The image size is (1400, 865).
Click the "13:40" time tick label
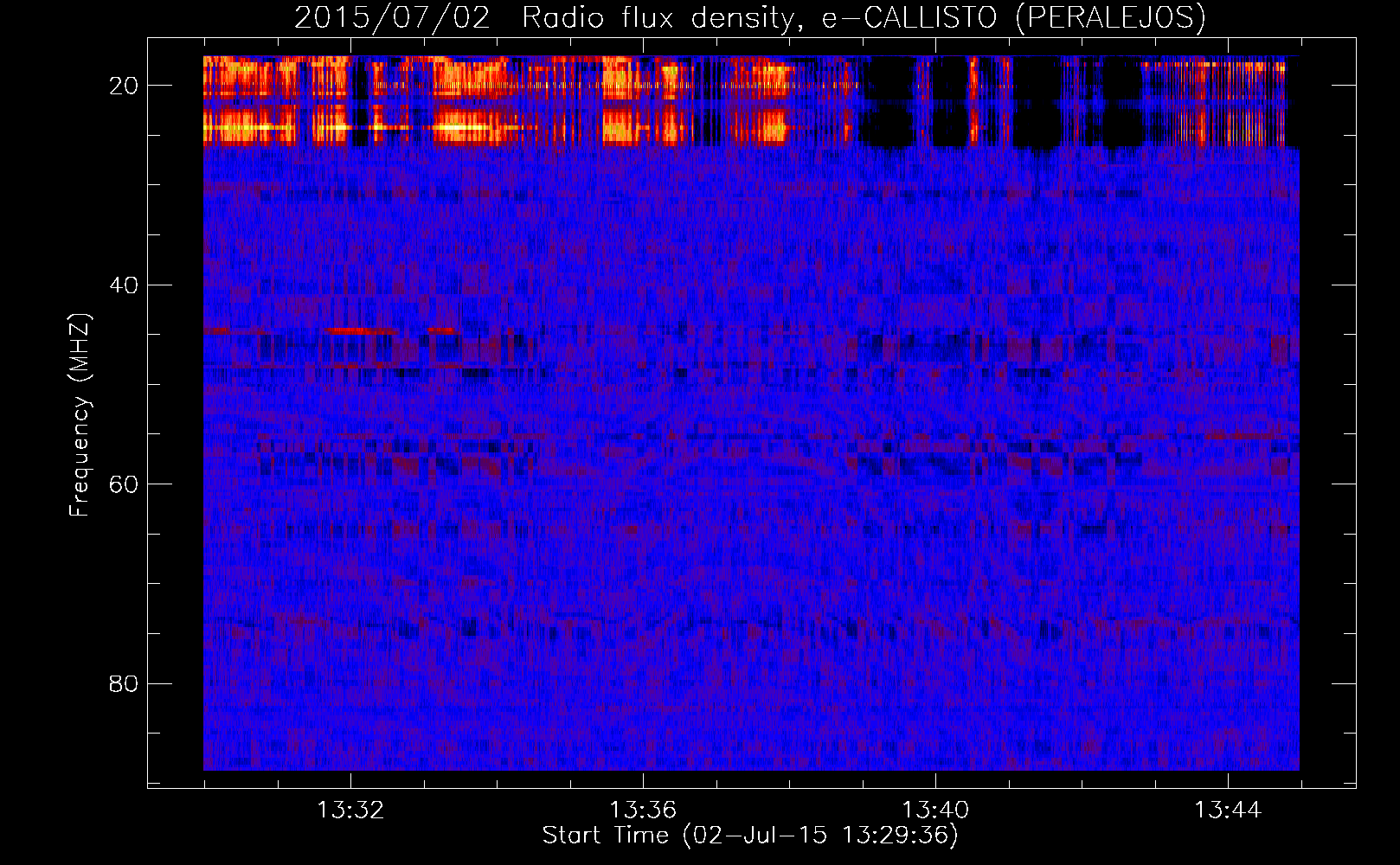pyautogui.click(x=935, y=811)
